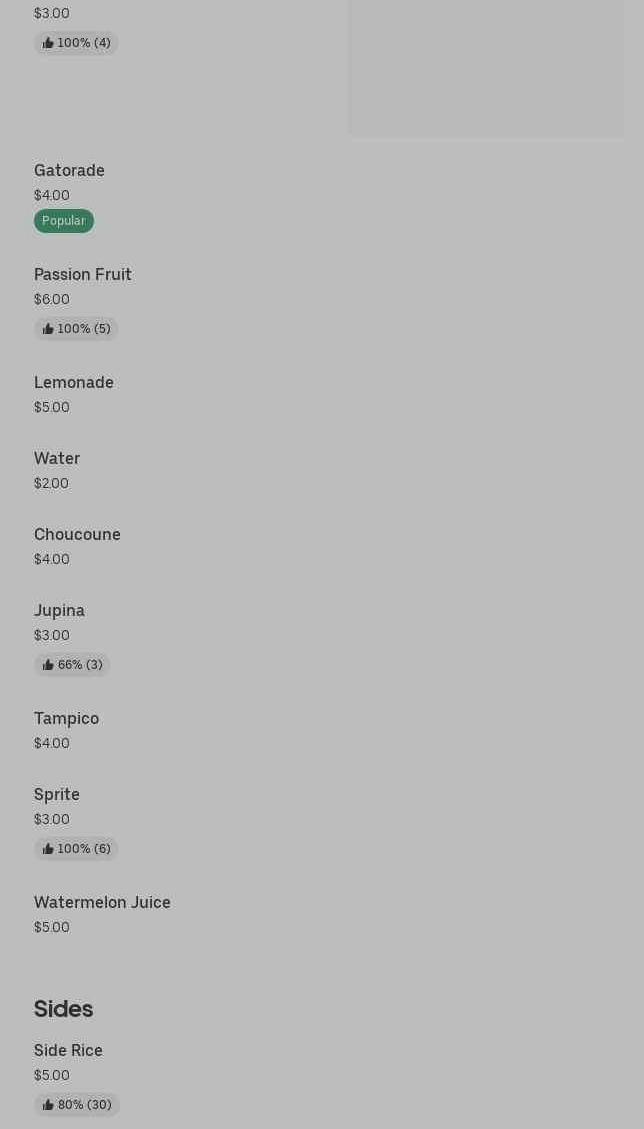Pick the Tampico item
644x1129 pixels.
[66, 719]
